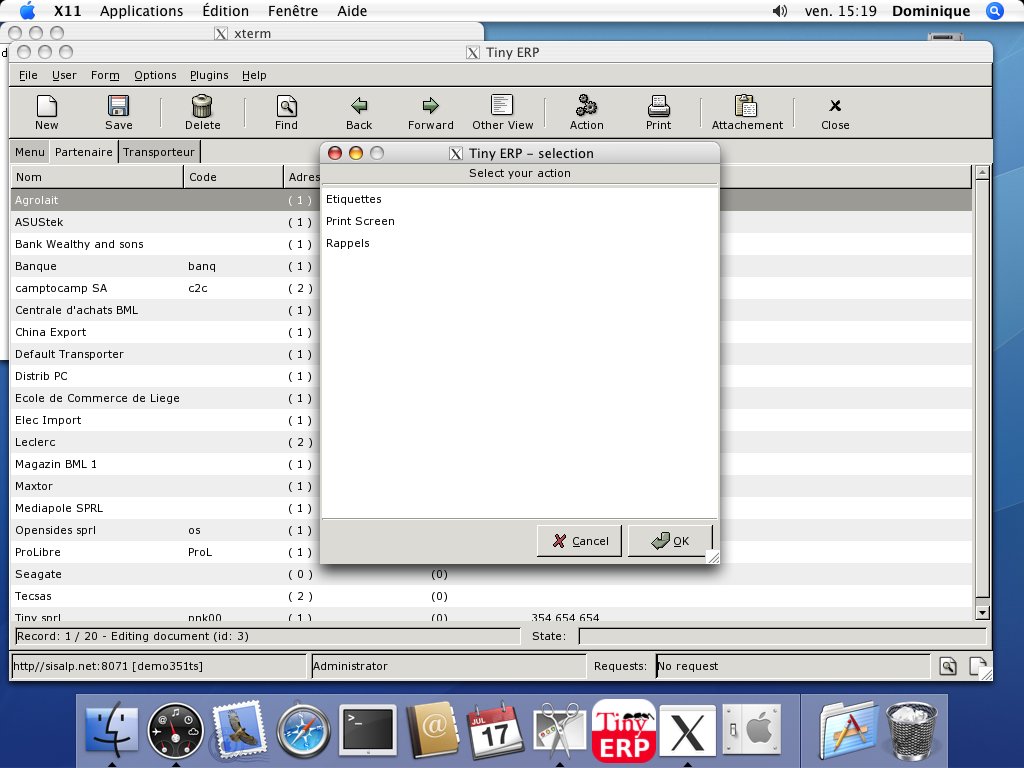Launch Safari compass in dock
The width and height of the screenshot is (1024, 768).
(x=303, y=730)
